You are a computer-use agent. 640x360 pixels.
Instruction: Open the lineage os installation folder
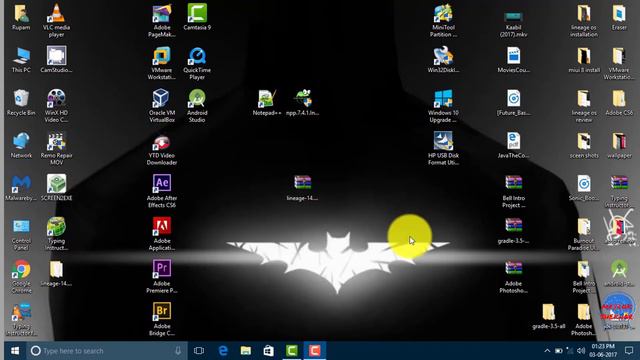(x=584, y=20)
